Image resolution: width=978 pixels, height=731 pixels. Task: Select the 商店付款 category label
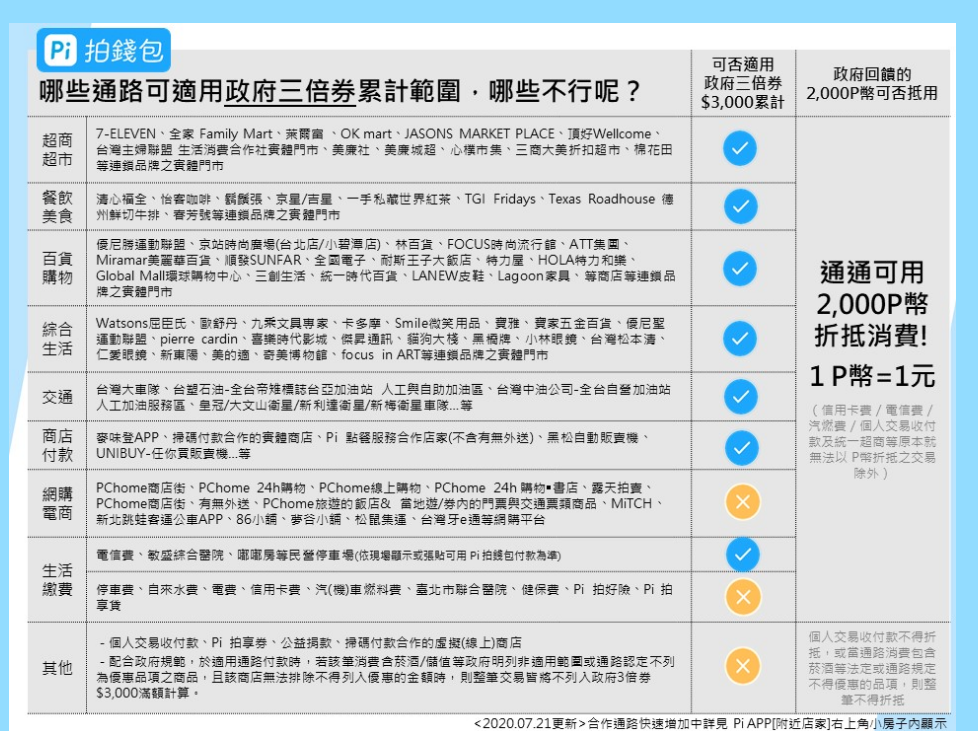57,445
